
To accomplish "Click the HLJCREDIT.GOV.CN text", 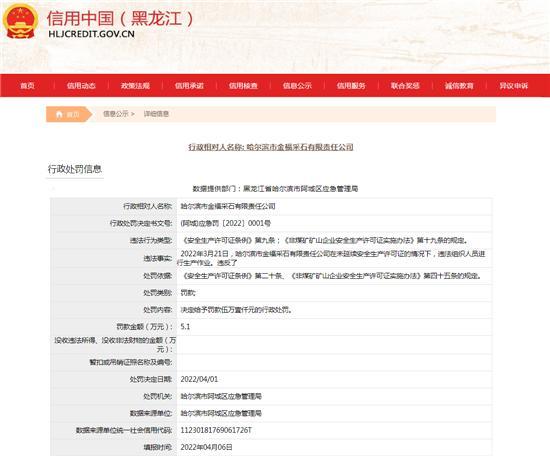I will 92,34.
